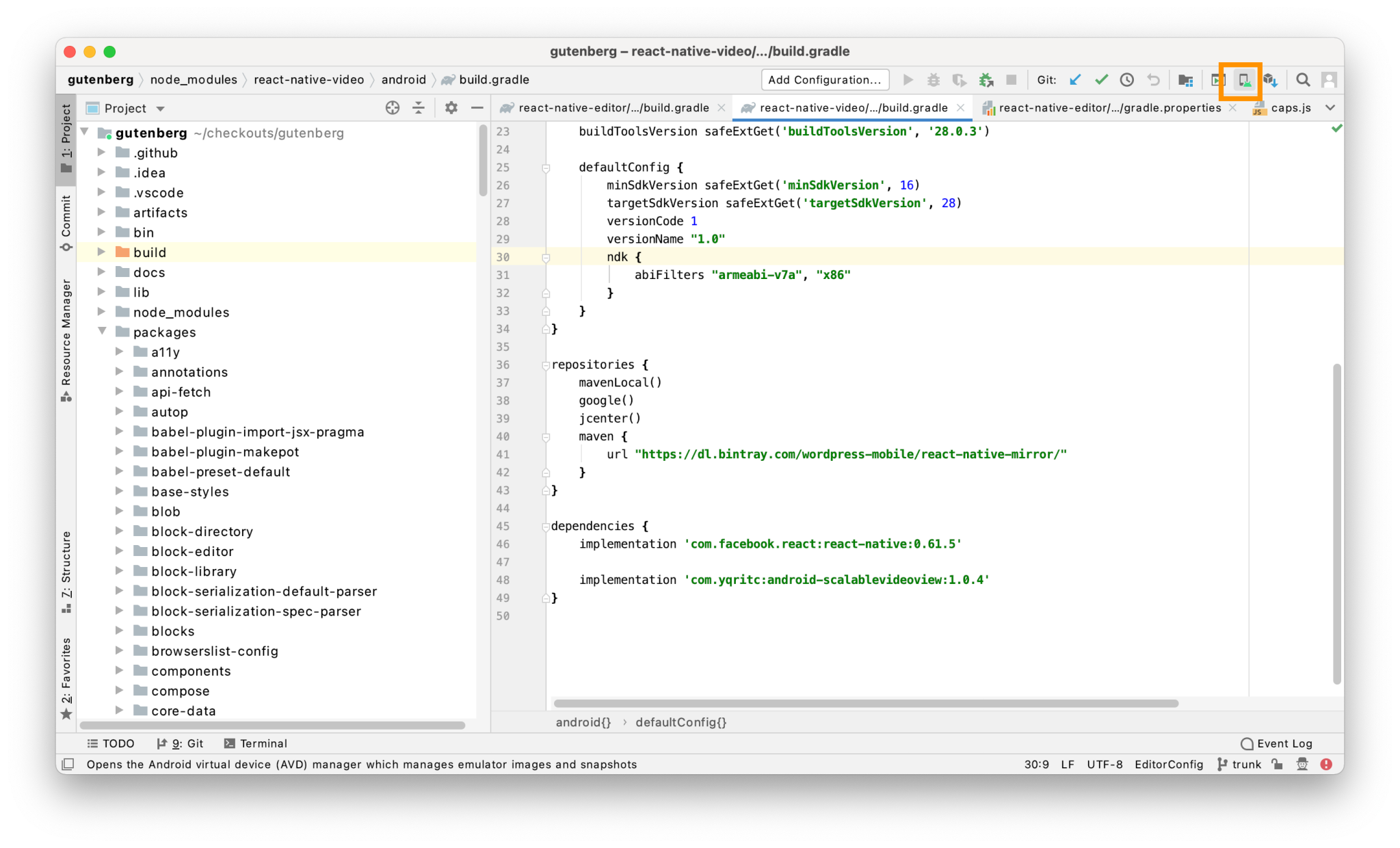Click the user account avatar icon
The height and width of the screenshot is (848, 1400).
pyautogui.click(x=1329, y=80)
